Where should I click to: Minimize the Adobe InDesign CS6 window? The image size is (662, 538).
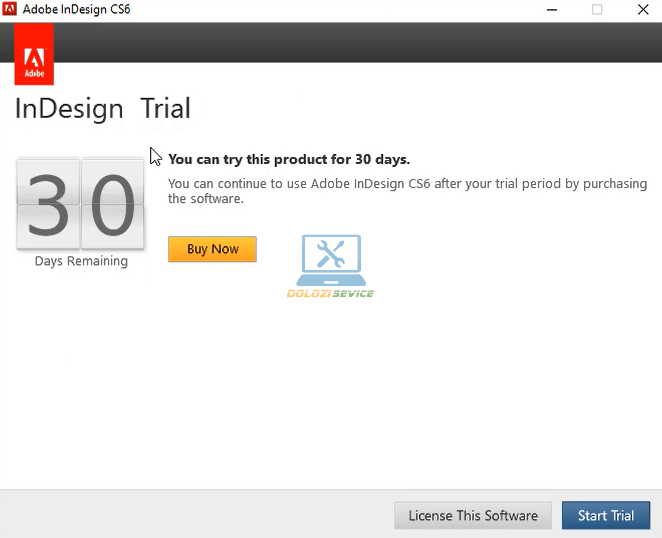click(x=552, y=9)
